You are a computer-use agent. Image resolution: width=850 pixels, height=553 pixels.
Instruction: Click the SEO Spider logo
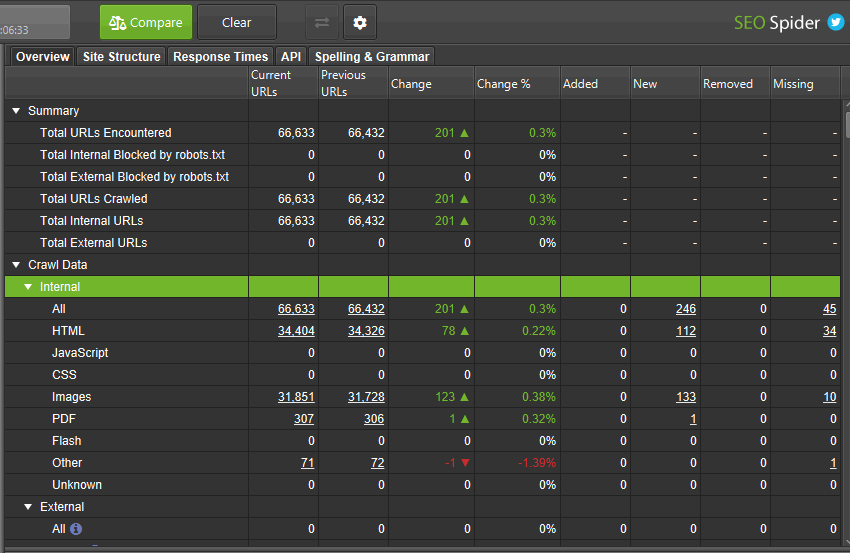(x=776, y=22)
